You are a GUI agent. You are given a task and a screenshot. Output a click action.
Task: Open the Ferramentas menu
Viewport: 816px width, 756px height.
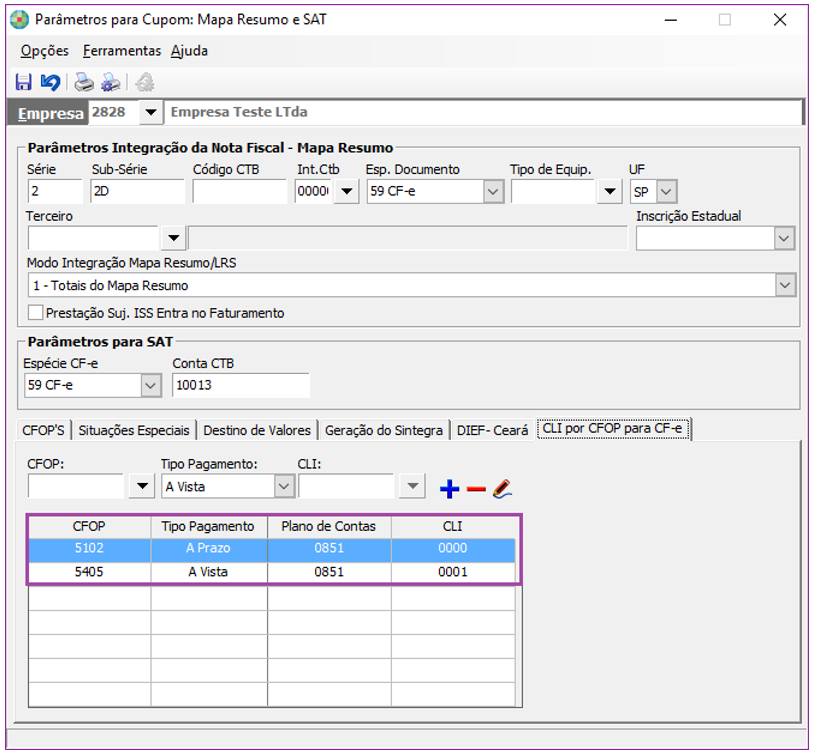pos(122,51)
